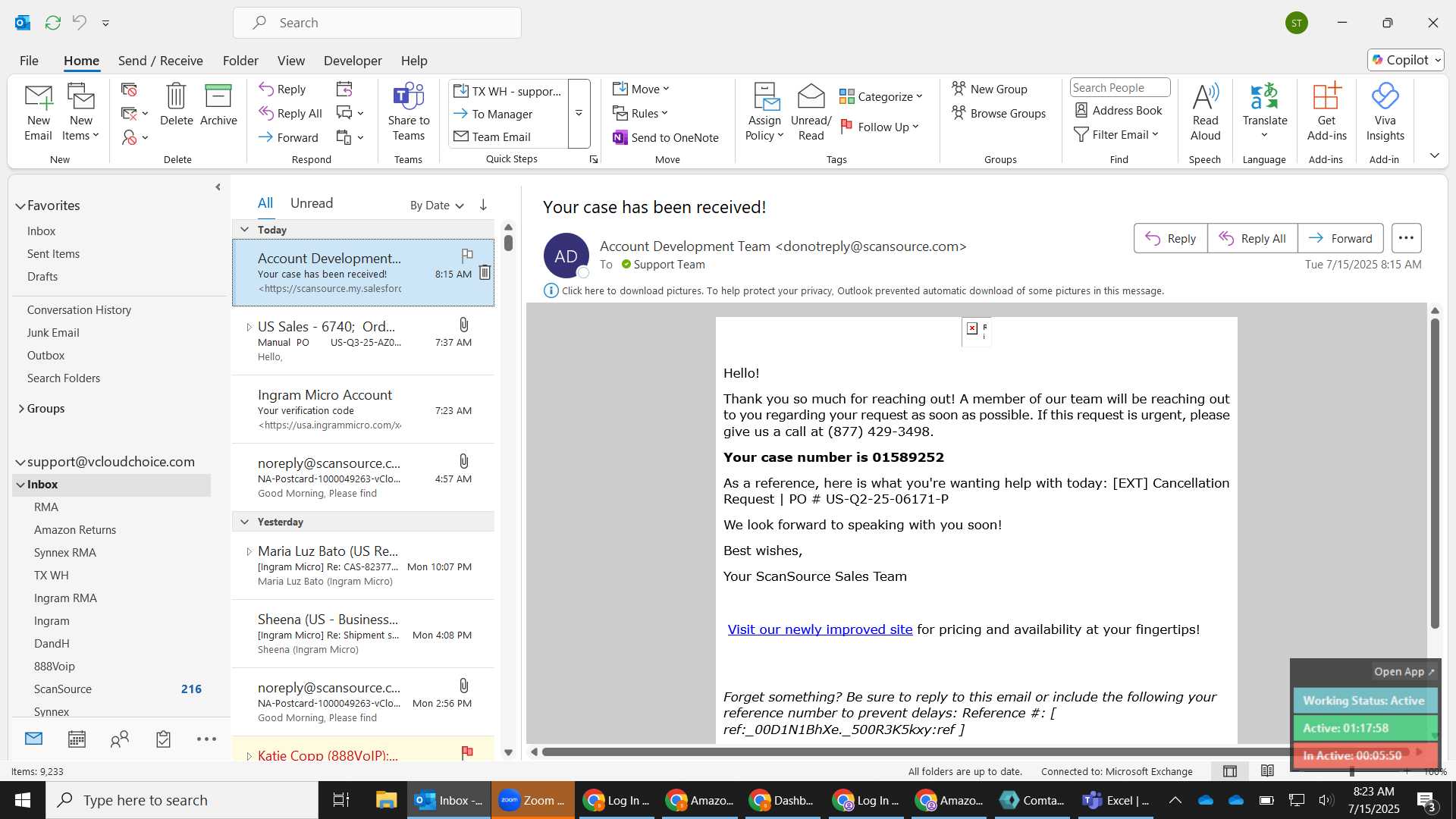Collapse the Yesterday group
Screen dimensions: 1456x819
point(244,522)
